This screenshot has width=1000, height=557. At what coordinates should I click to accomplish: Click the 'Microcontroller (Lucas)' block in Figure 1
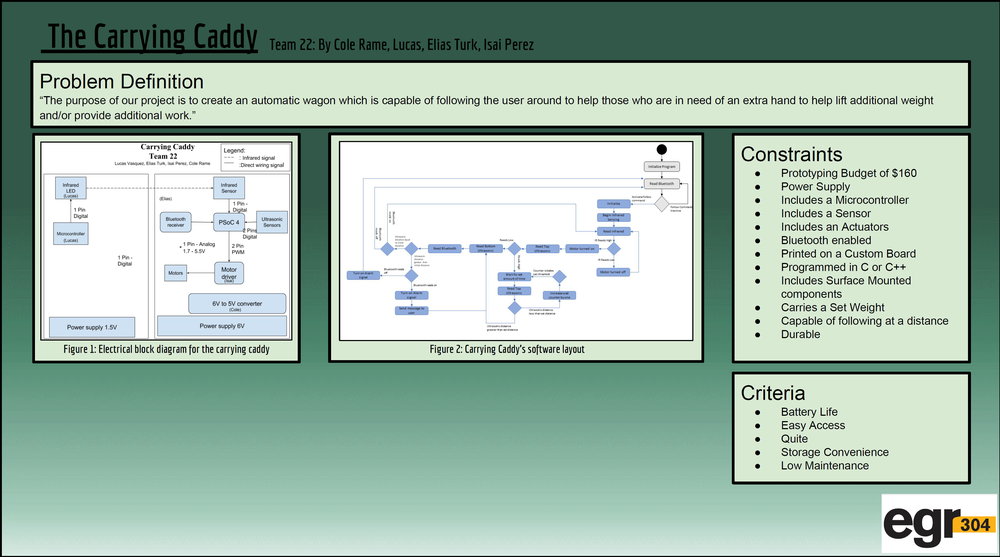[70, 234]
